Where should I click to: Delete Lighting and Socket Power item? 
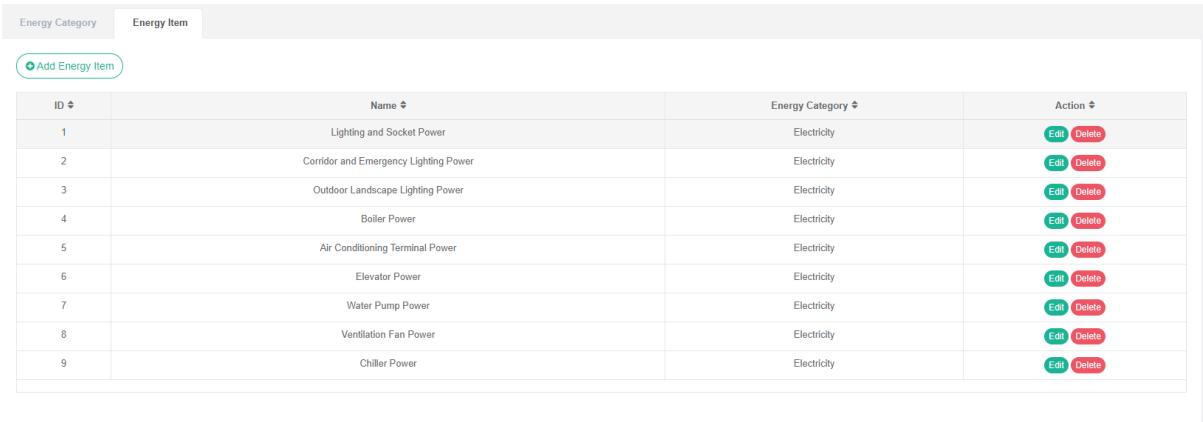(x=1088, y=135)
